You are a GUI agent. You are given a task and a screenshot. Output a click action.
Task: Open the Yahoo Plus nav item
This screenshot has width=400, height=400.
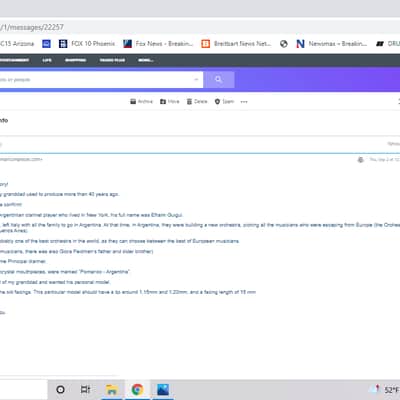(x=112, y=60)
